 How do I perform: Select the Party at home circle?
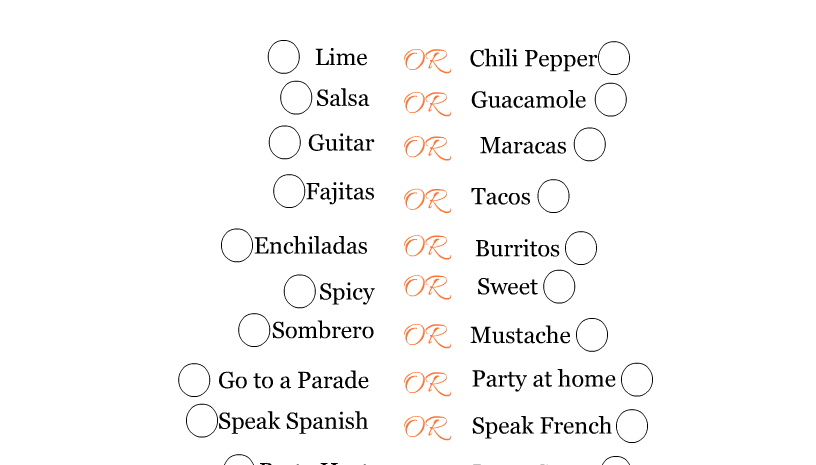[x=637, y=380]
